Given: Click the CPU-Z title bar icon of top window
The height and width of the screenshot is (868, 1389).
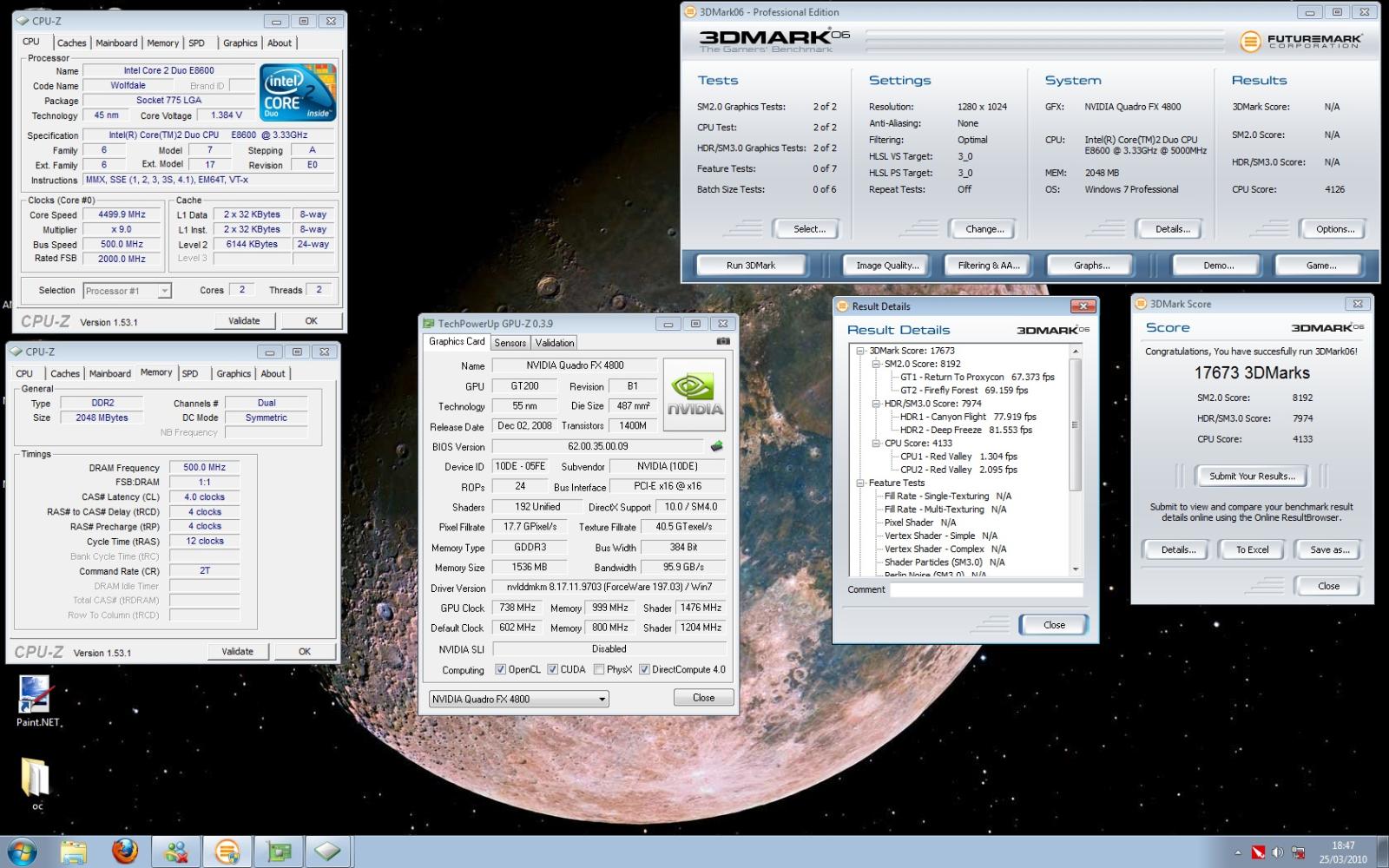Looking at the screenshot, I should 22,21.
